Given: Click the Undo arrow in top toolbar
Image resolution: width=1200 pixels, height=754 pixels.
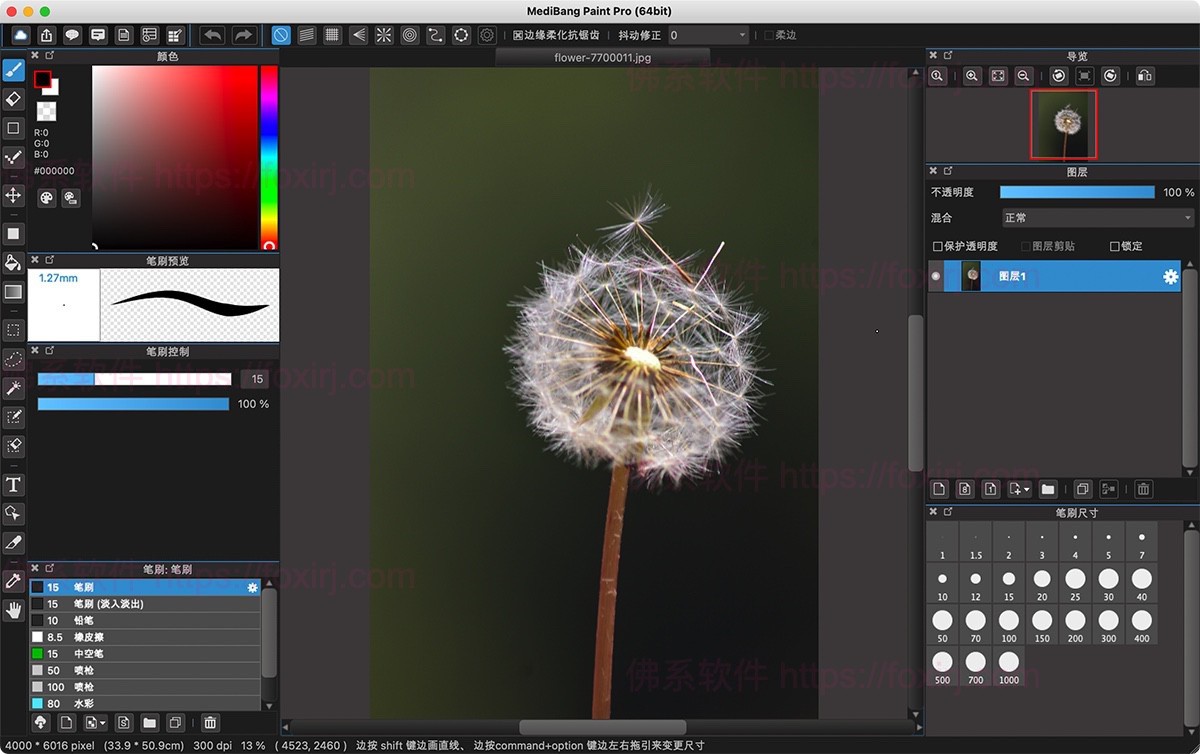Looking at the screenshot, I should click(212, 35).
